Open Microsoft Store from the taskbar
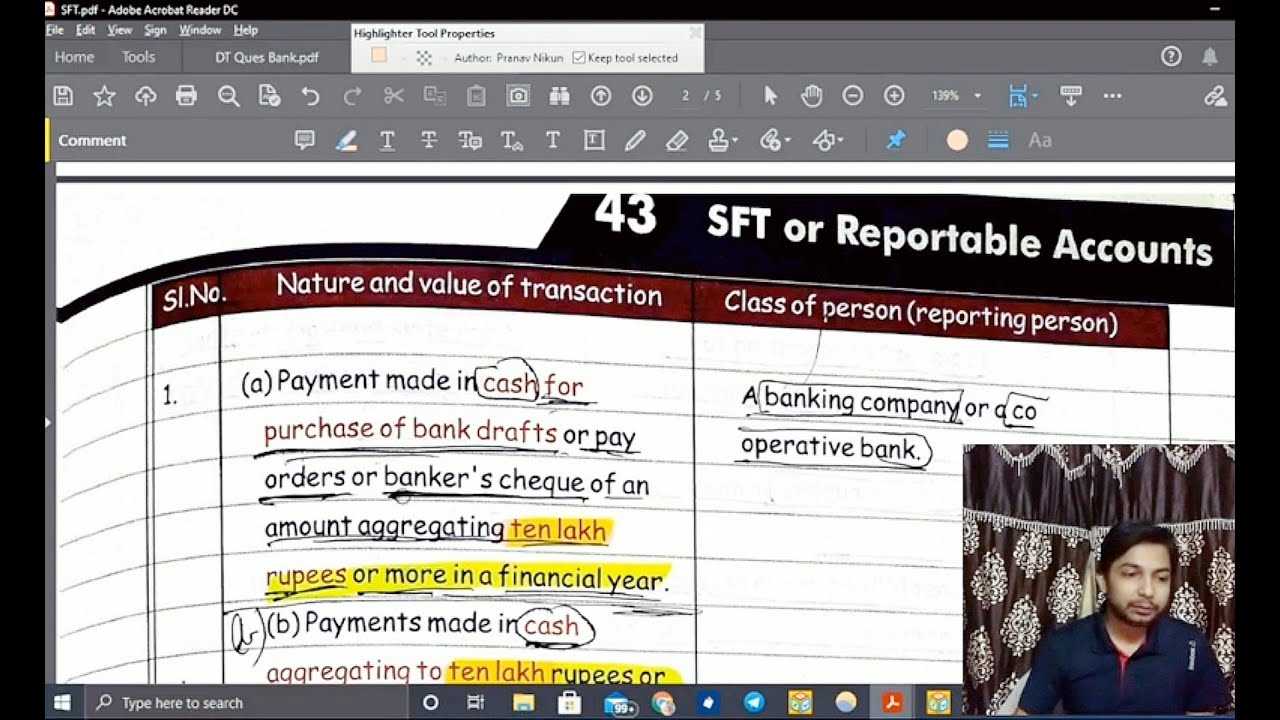Viewport: 1280px width, 720px height. [x=569, y=703]
